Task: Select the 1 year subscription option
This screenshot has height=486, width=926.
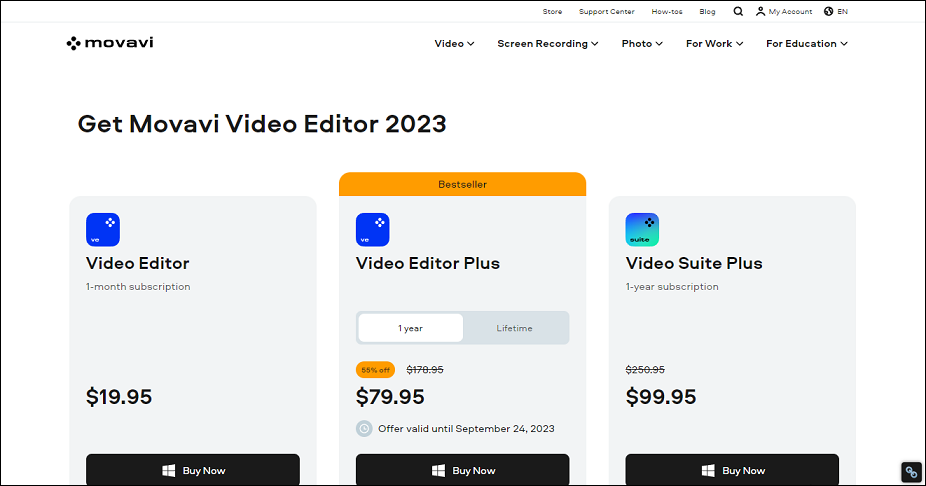Action: coord(410,328)
